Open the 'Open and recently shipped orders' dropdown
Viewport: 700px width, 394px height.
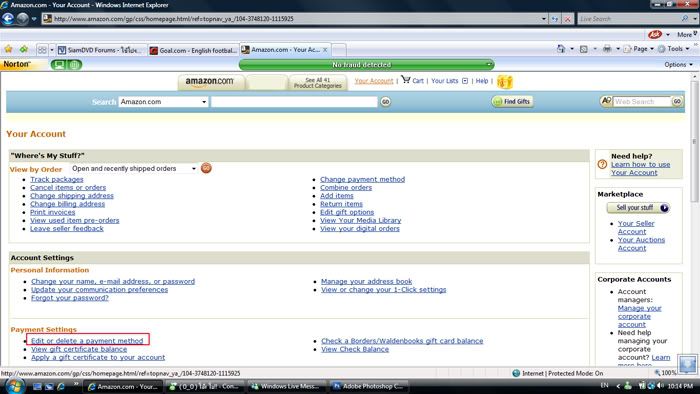click(x=133, y=169)
